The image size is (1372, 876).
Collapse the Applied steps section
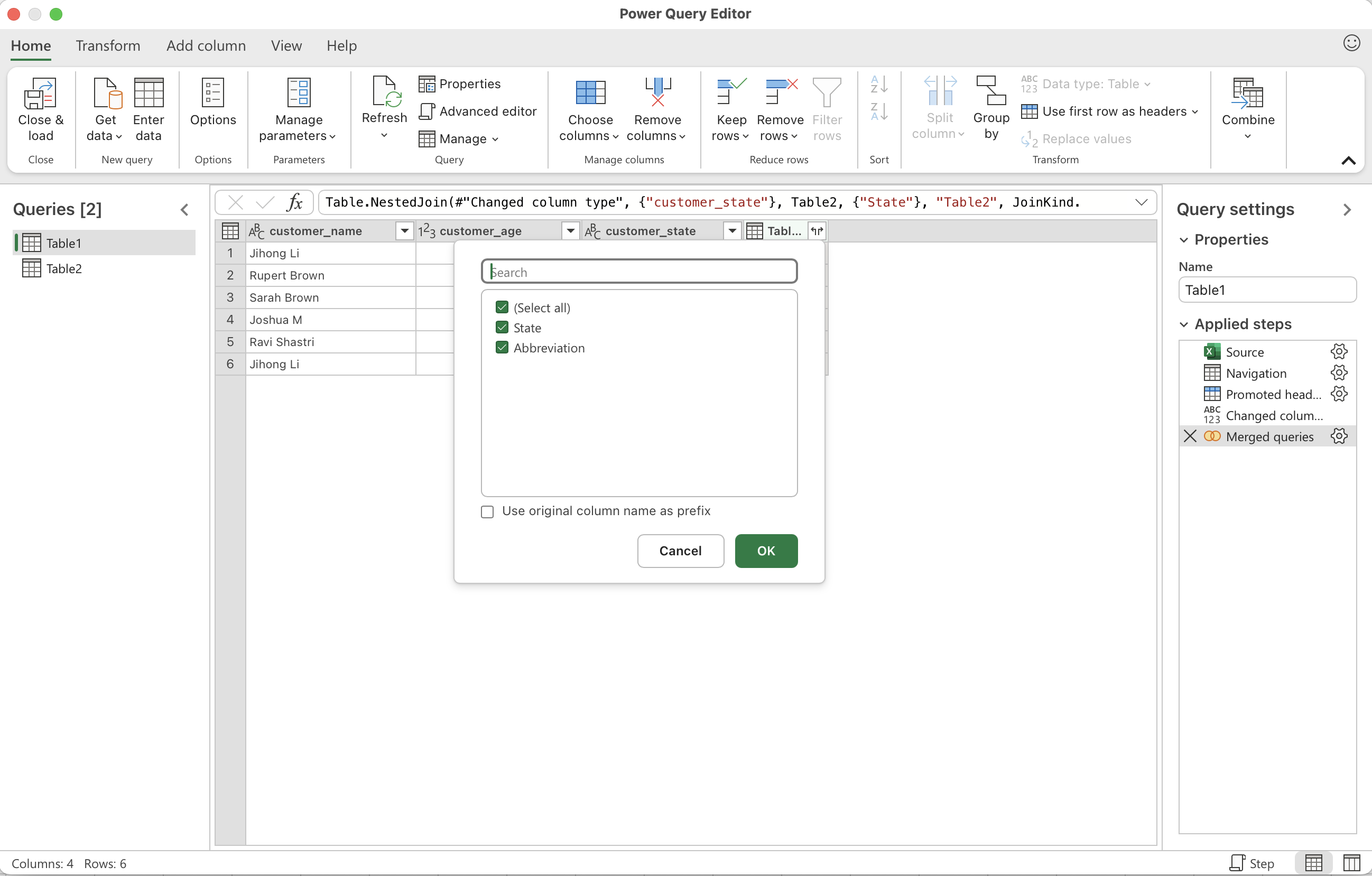coord(1184,324)
